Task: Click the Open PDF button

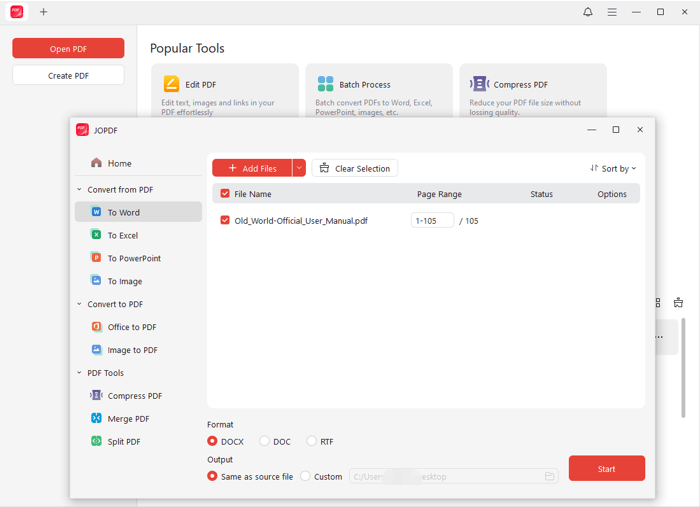Action: pos(68,48)
